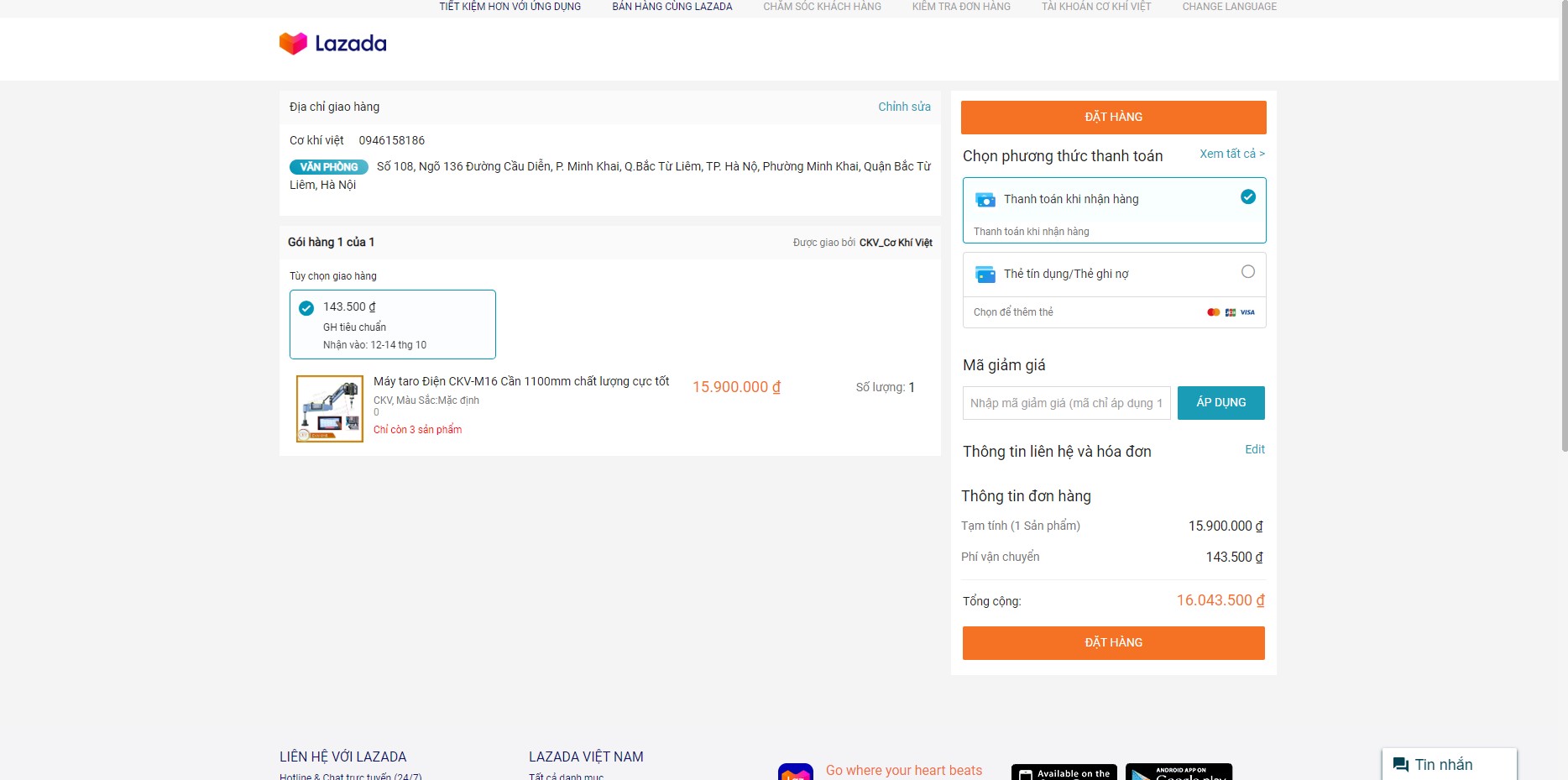Expand all payment methods via Xem tất cả

click(x=1232, y=154)
